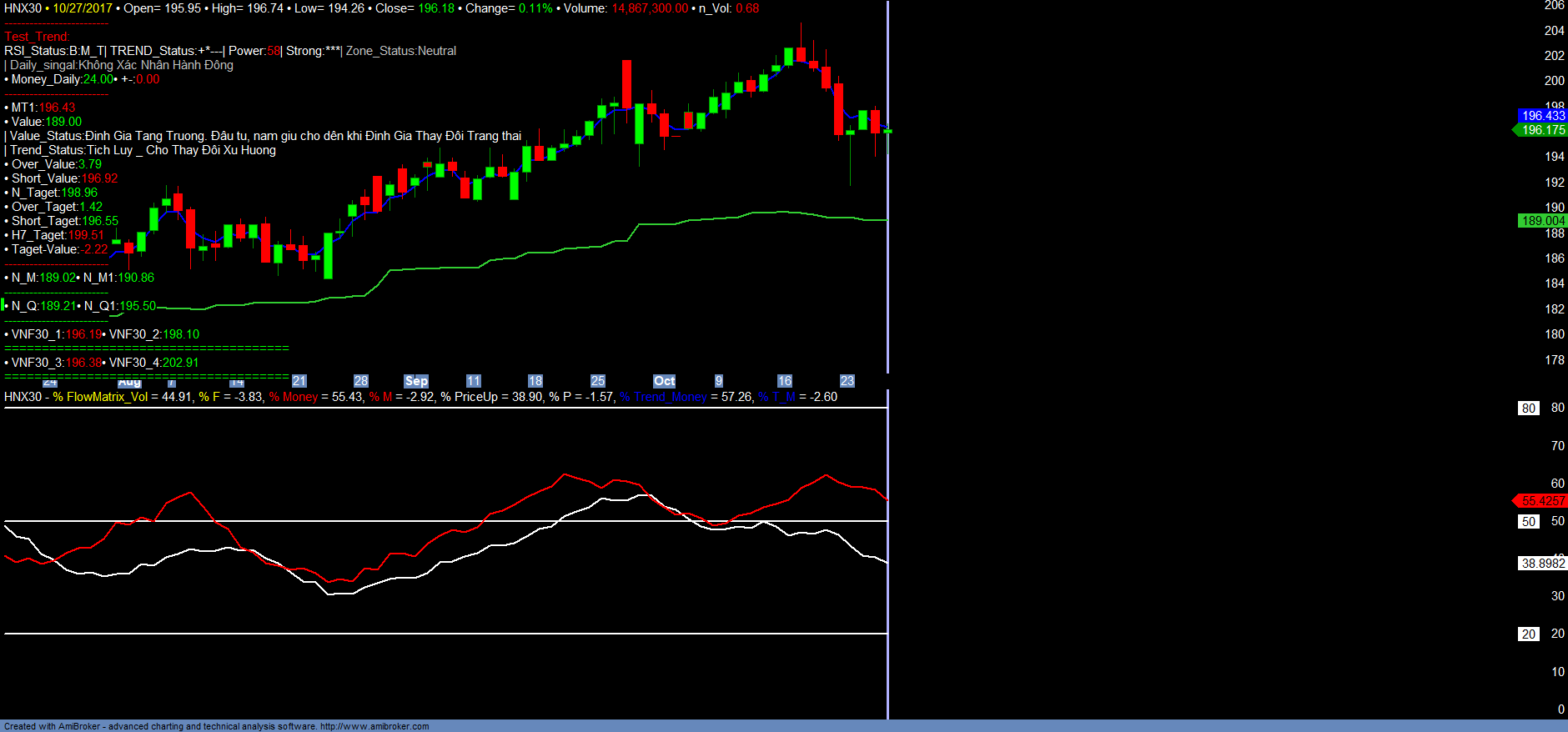The image size is (1568, 732).
Task: Open the amibroker.com link in footer
Action: point(374,726)
